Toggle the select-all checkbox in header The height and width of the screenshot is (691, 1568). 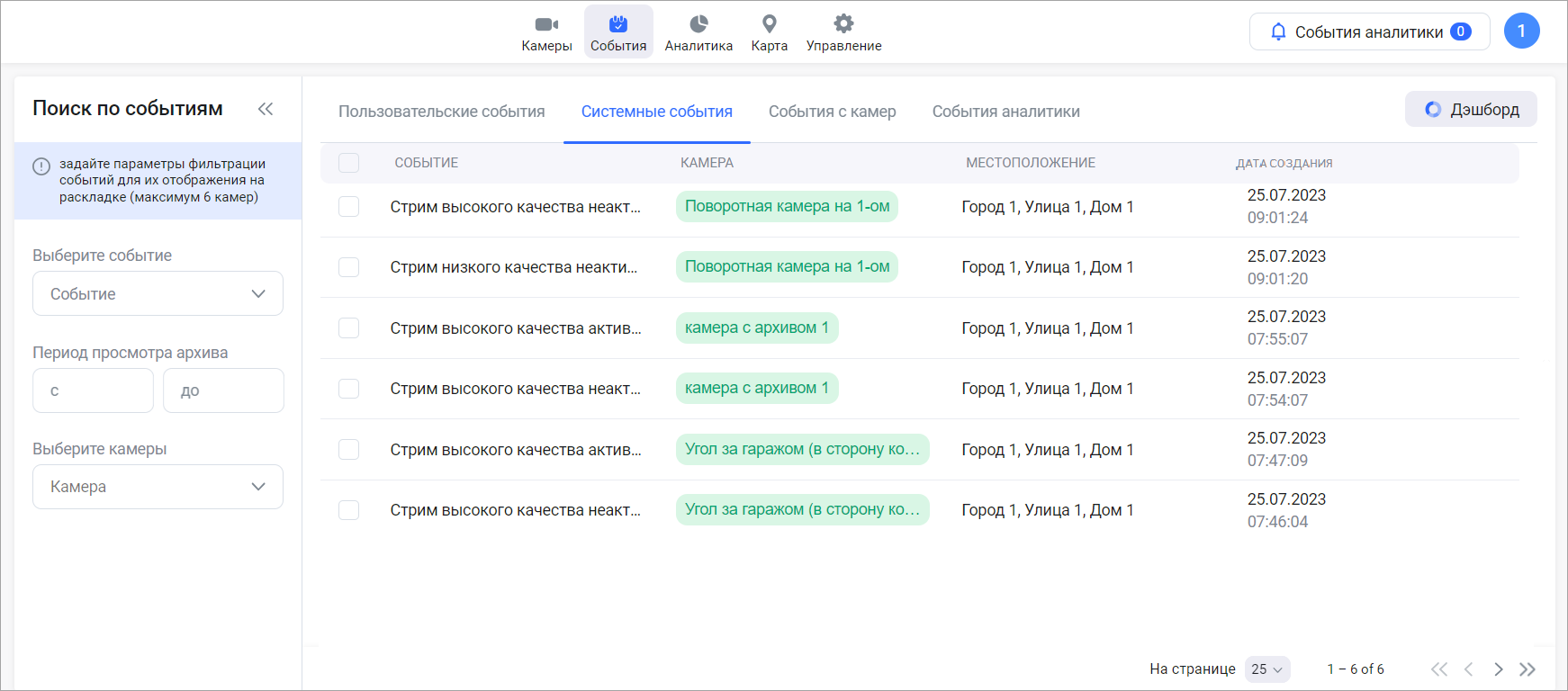click(x=349, y=163)
